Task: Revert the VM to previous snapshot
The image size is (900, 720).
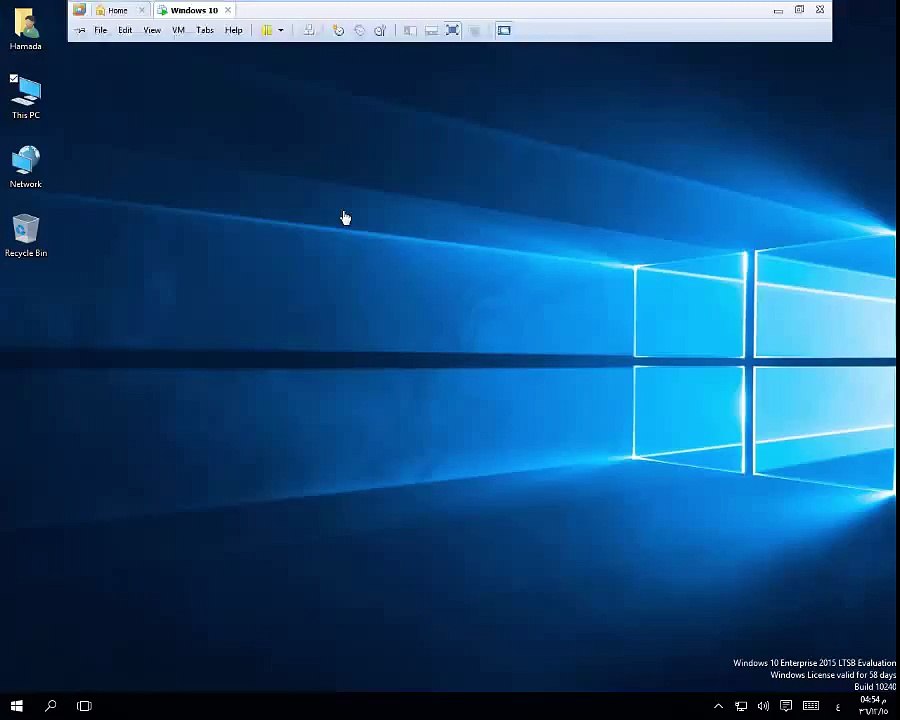Action: click(359, 30)
